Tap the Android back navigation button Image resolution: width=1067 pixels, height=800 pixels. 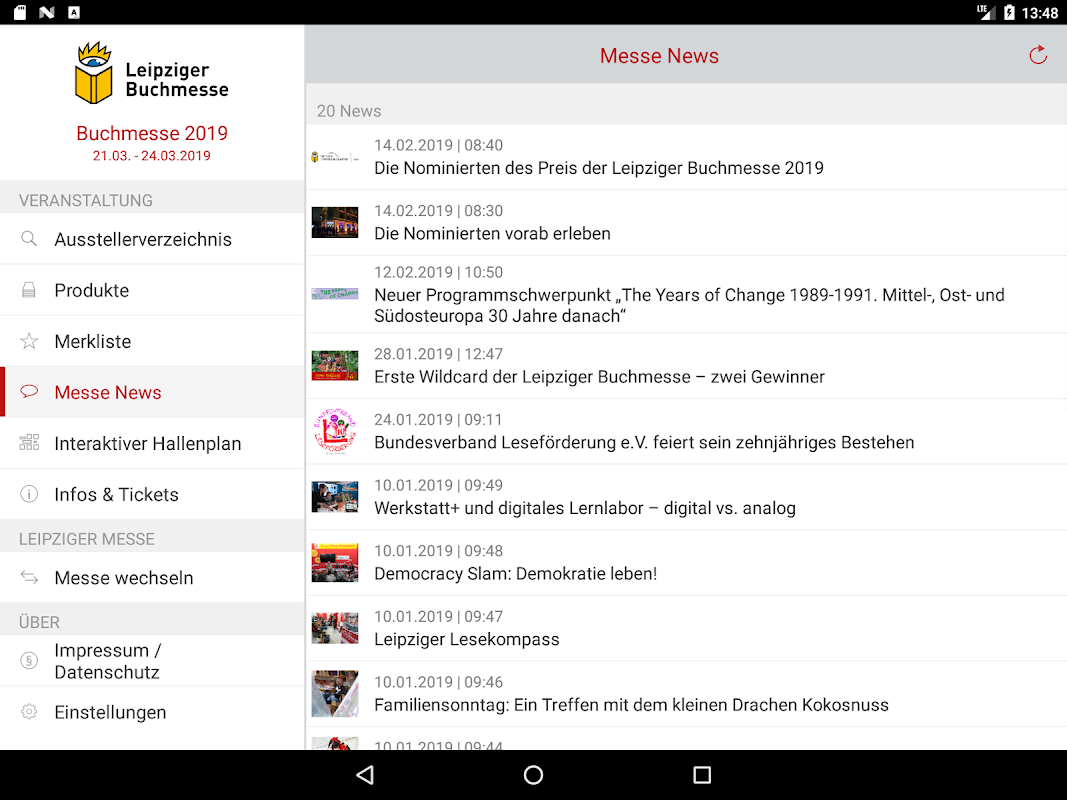[x=365, y=775]
